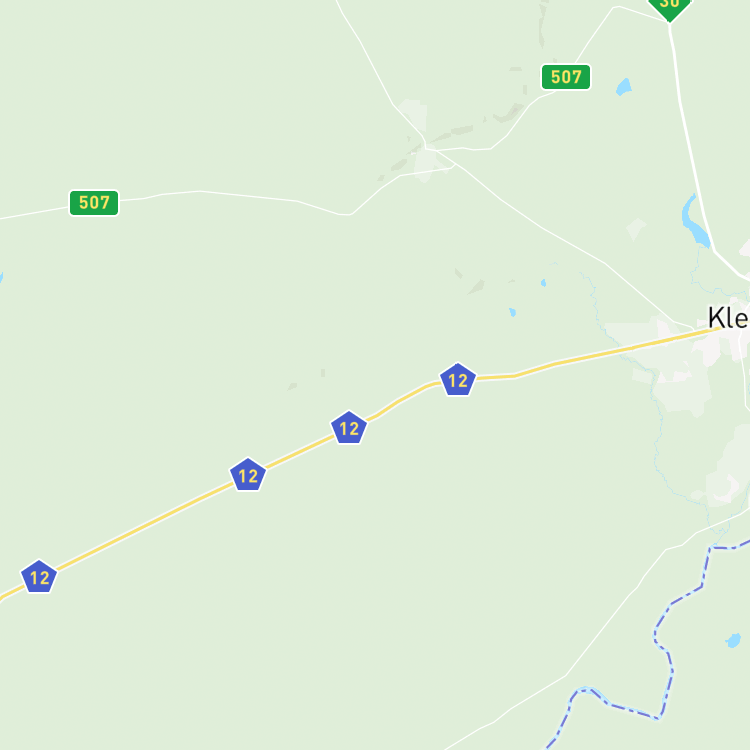This screenshot has height=750, width=750.
Task: Select the road junction in the small northern settlement
Action: 425,149
